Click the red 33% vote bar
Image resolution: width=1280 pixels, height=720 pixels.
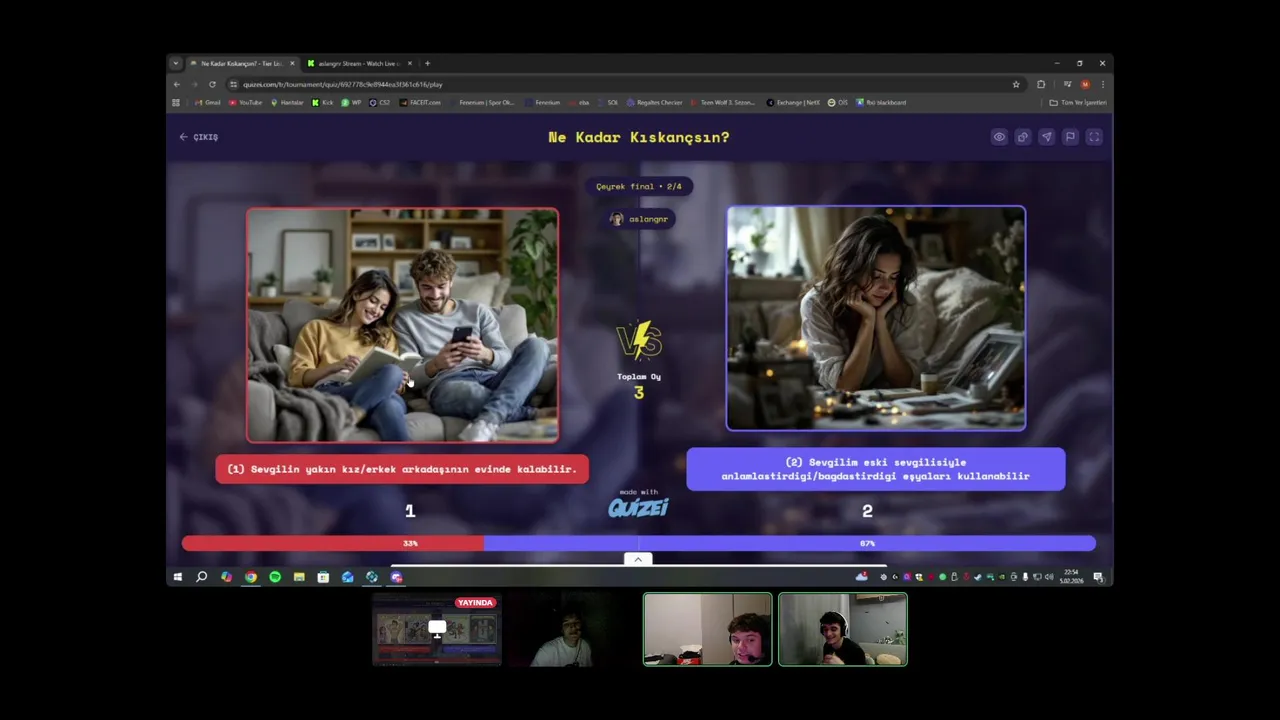pos(333,543)
